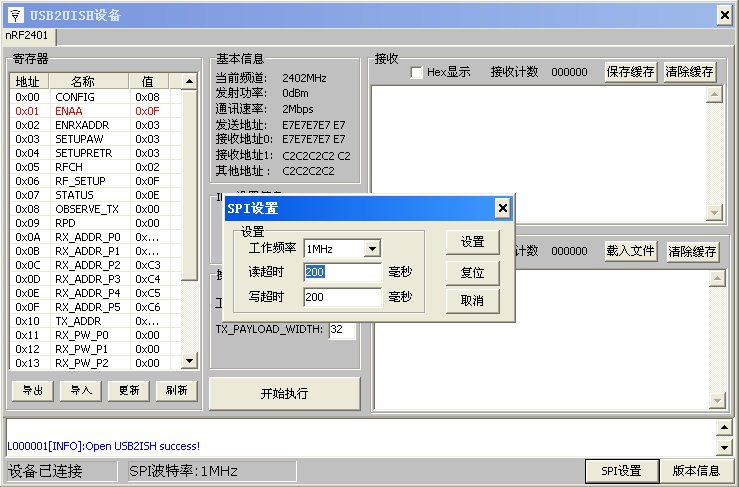Click the 导出 button under register list
Screen dimensions: 739x487
click(x=33, y=390)
